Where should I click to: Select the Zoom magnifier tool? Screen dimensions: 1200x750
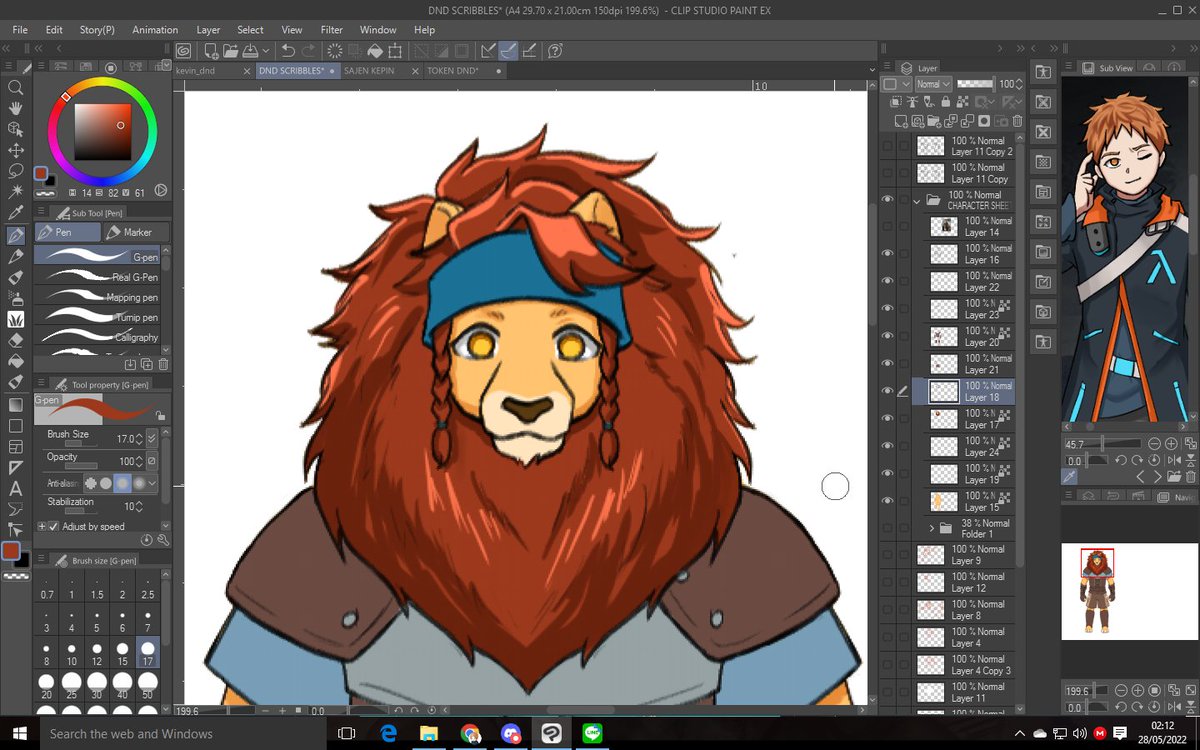pos(16,87)
